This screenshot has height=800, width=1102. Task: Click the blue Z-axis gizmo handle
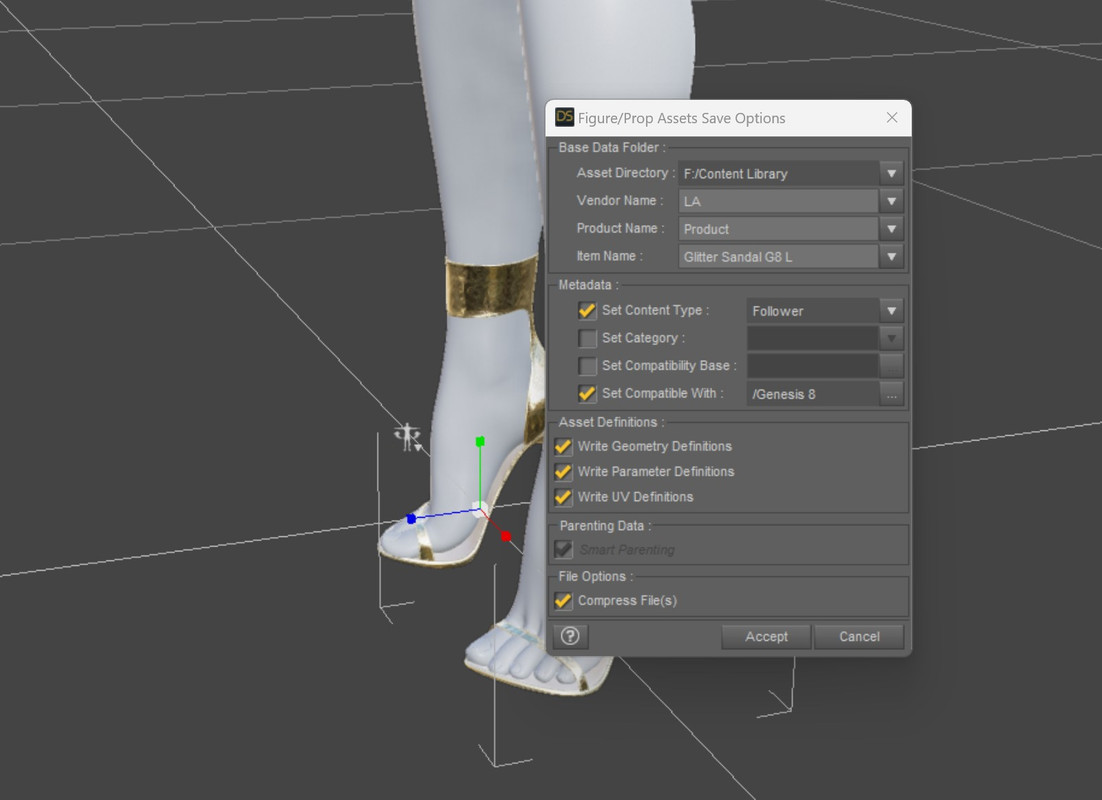(x=411, y=519)
